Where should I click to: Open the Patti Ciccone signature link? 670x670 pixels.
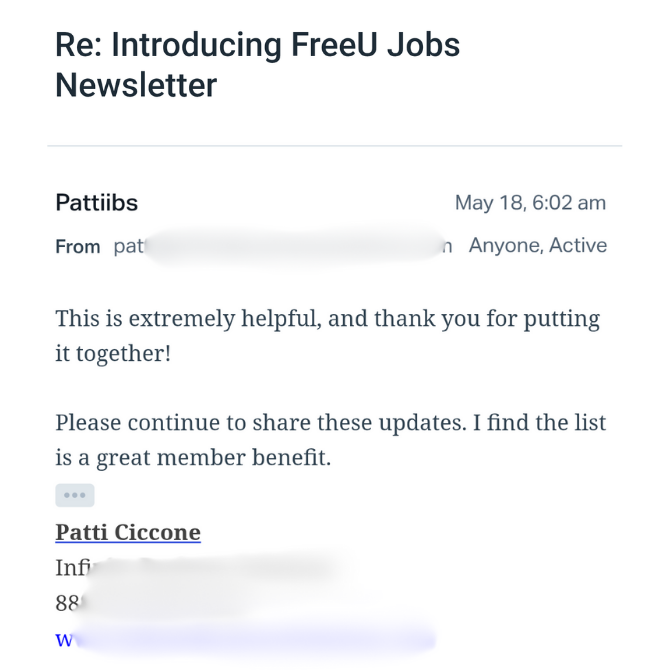tap(128, 532)
